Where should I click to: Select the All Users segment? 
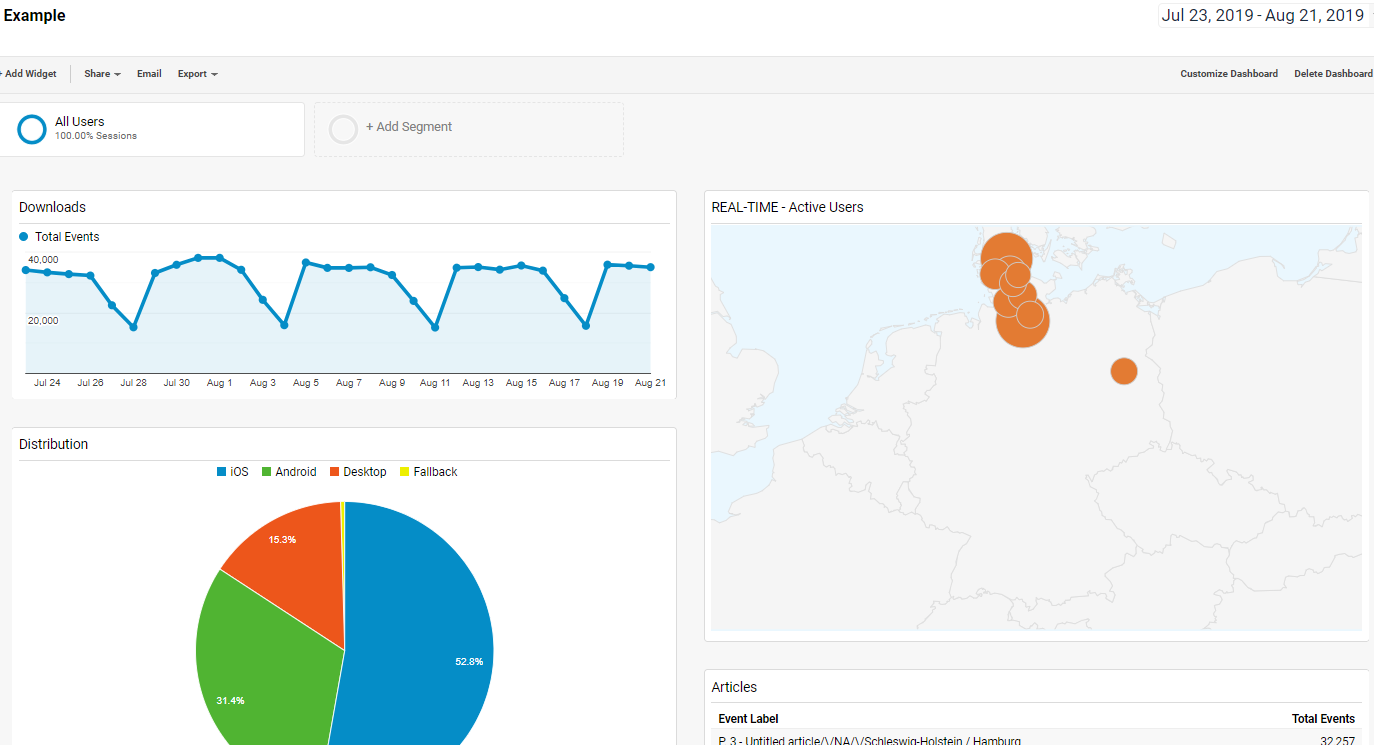(152, 129)
